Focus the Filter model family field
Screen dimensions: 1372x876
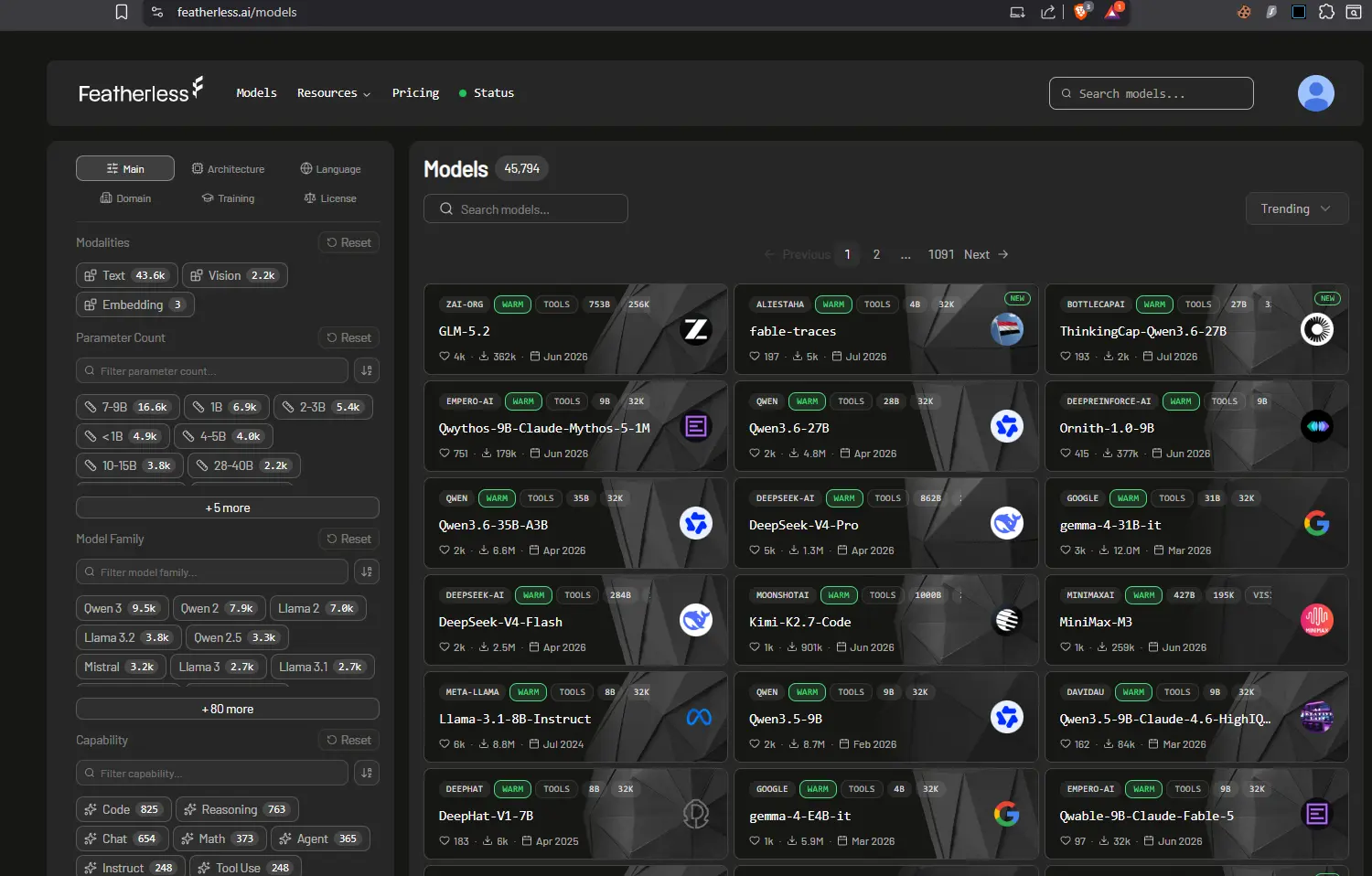pos(211,572)
